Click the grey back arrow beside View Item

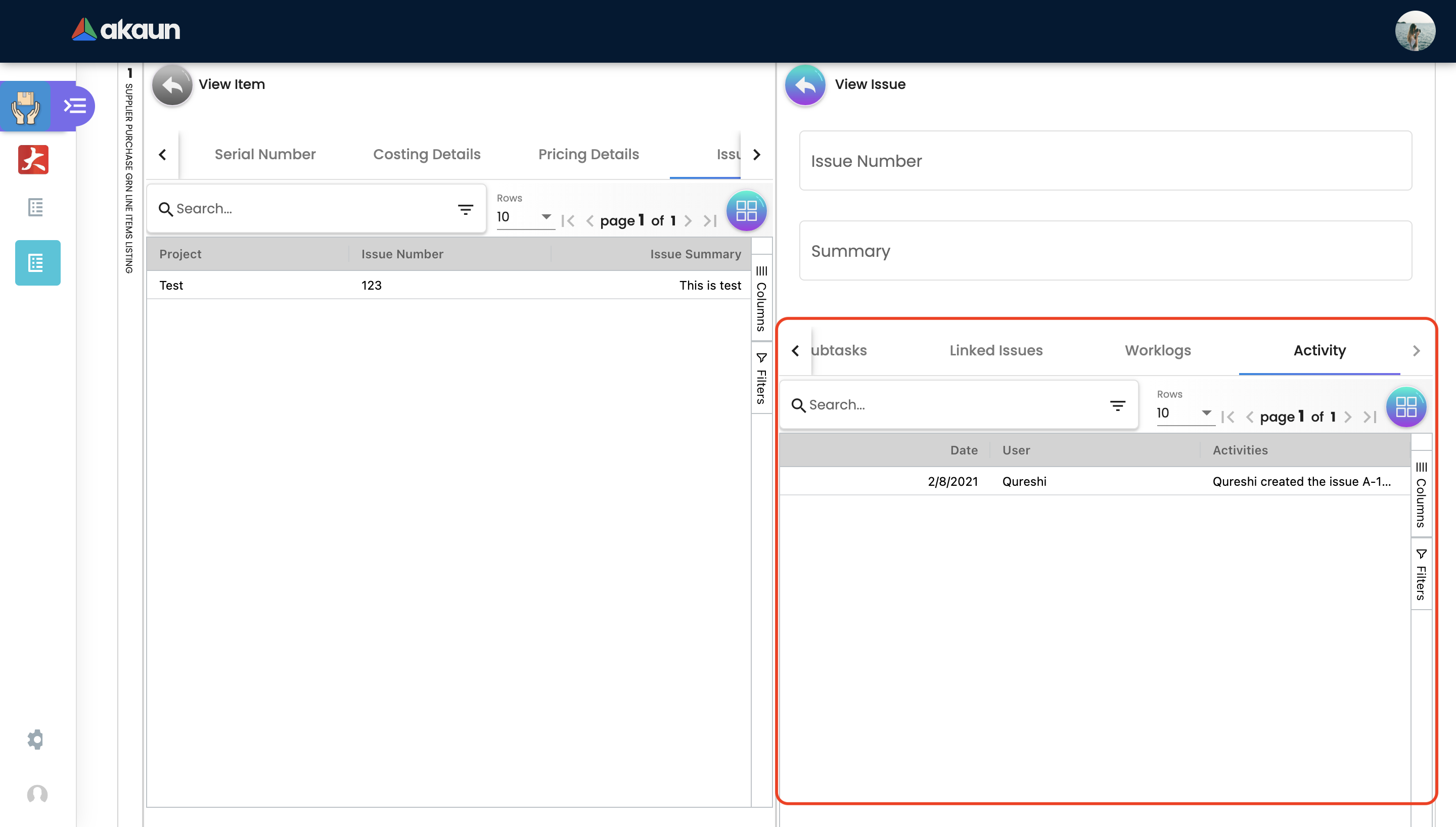click(172, 84)
